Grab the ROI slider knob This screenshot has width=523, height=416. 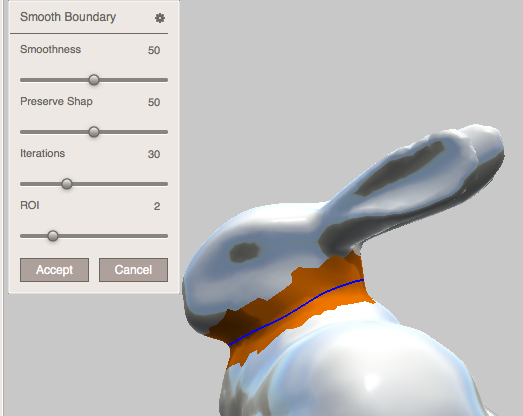(53, 236)
